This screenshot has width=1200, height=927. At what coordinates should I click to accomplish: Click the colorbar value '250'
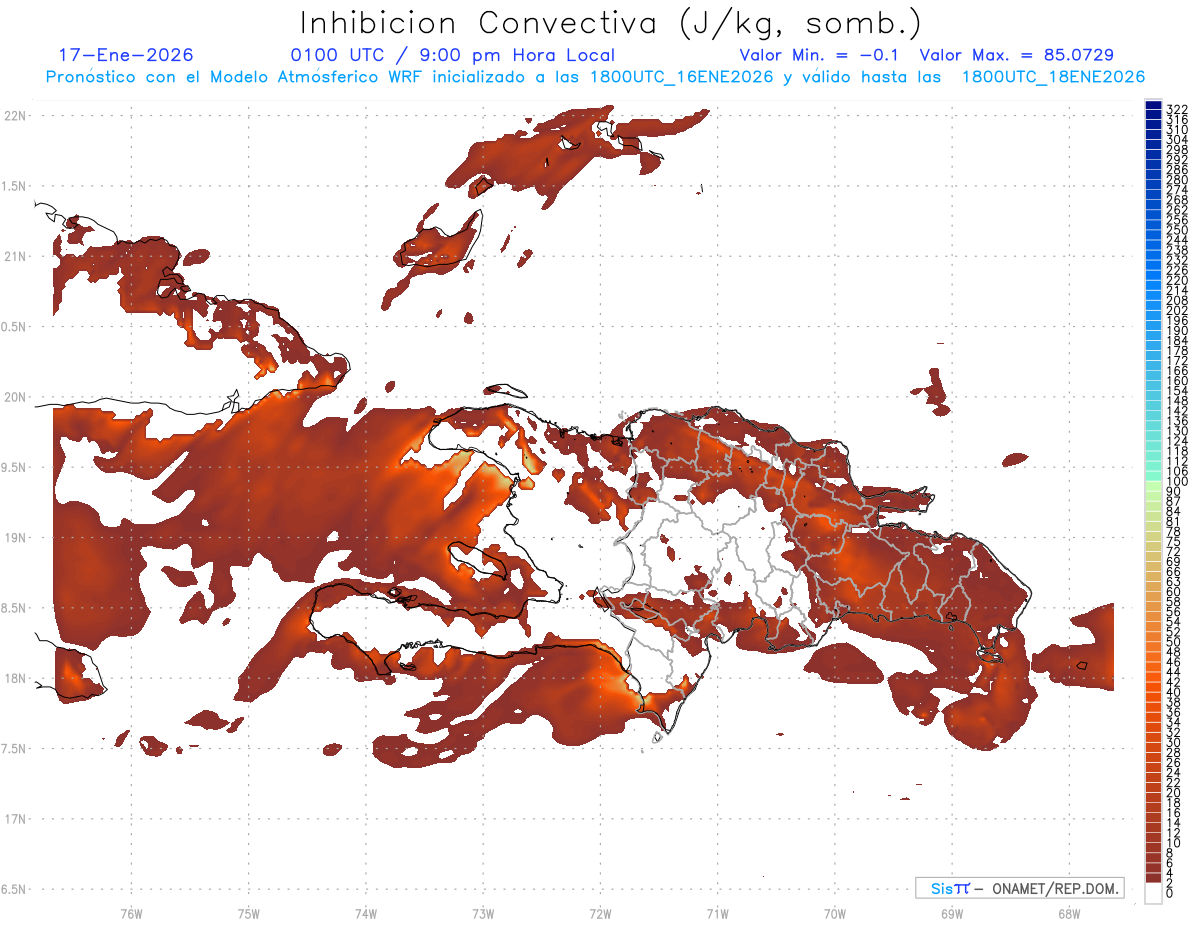pyautogui.click(x=1177, y=230)
